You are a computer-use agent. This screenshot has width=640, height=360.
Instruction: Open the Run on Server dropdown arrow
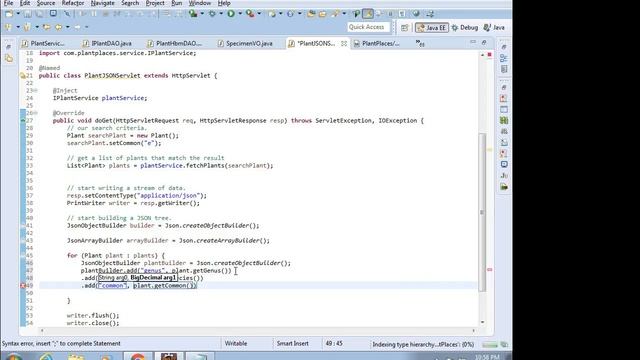click(x=202, y=14)
